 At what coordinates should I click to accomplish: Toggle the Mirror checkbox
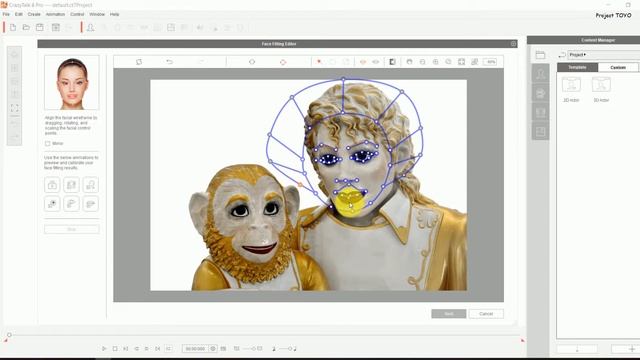click(48, 144)
